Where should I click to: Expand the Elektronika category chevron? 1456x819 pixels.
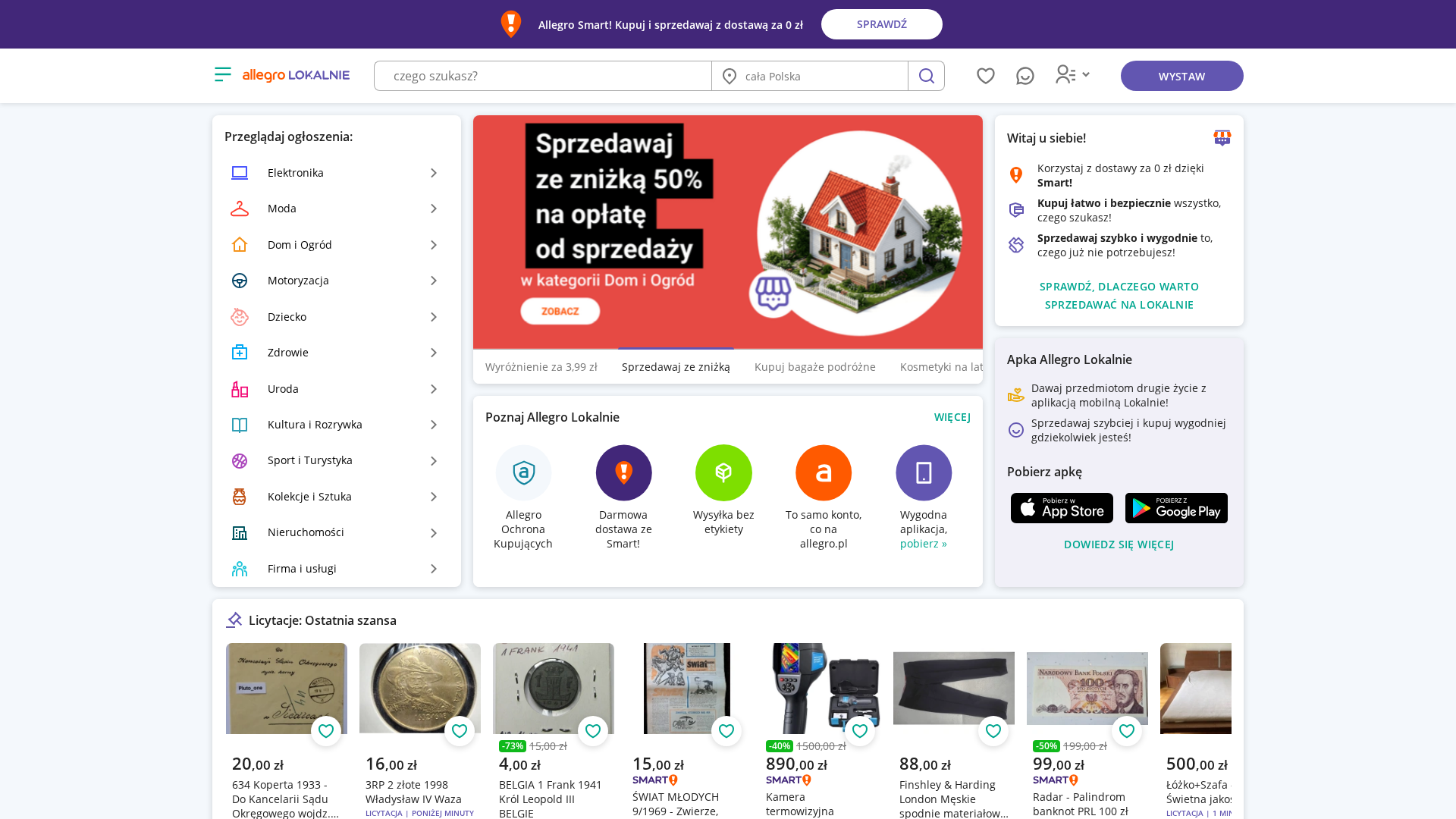[x=434, y=173]
